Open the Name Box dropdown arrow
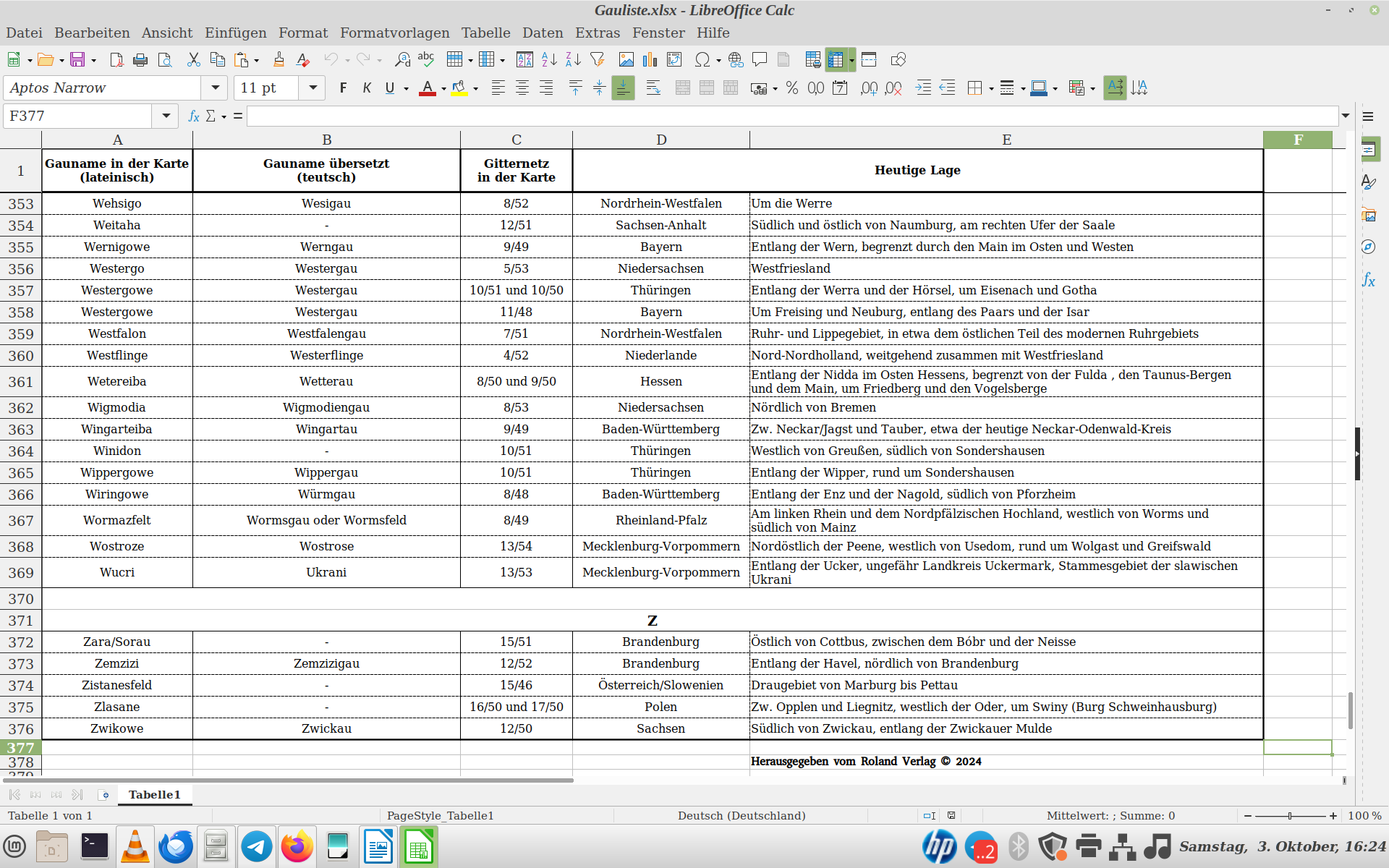This screenshot has height=868, width=1389. click(166, 116)
